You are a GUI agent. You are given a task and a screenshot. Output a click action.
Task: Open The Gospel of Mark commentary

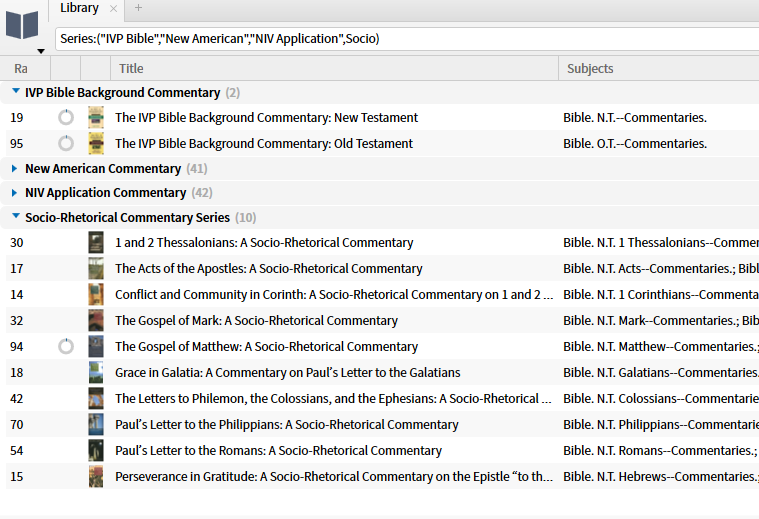[x=256, y=321]
